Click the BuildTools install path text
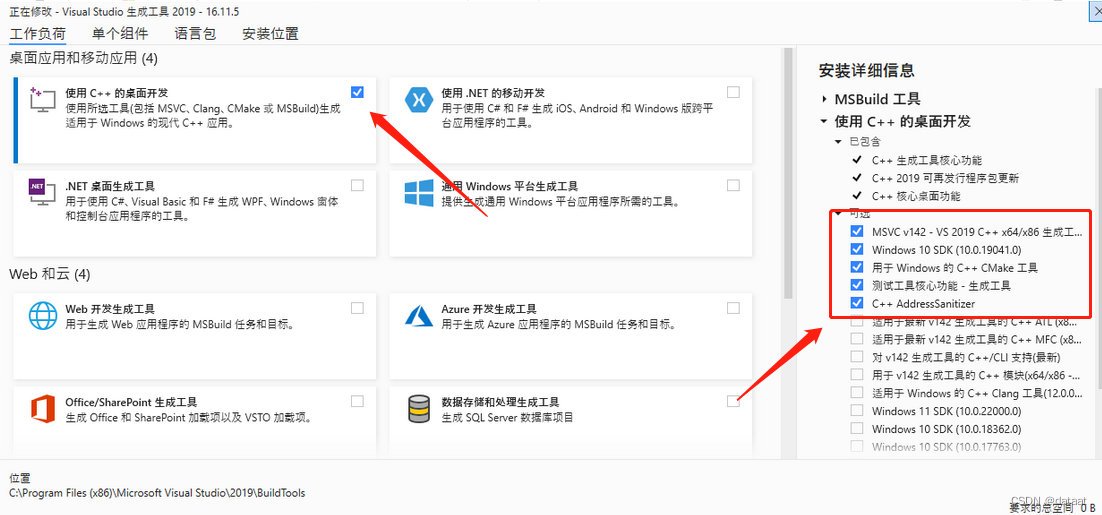The height and width of the screenshot is (515, 1102). 157,493
